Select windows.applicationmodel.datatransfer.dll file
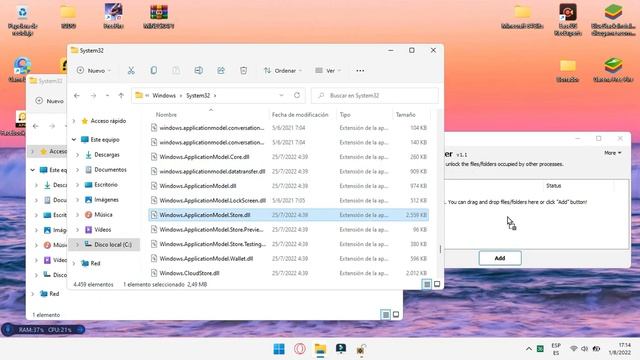 [288, 171]
